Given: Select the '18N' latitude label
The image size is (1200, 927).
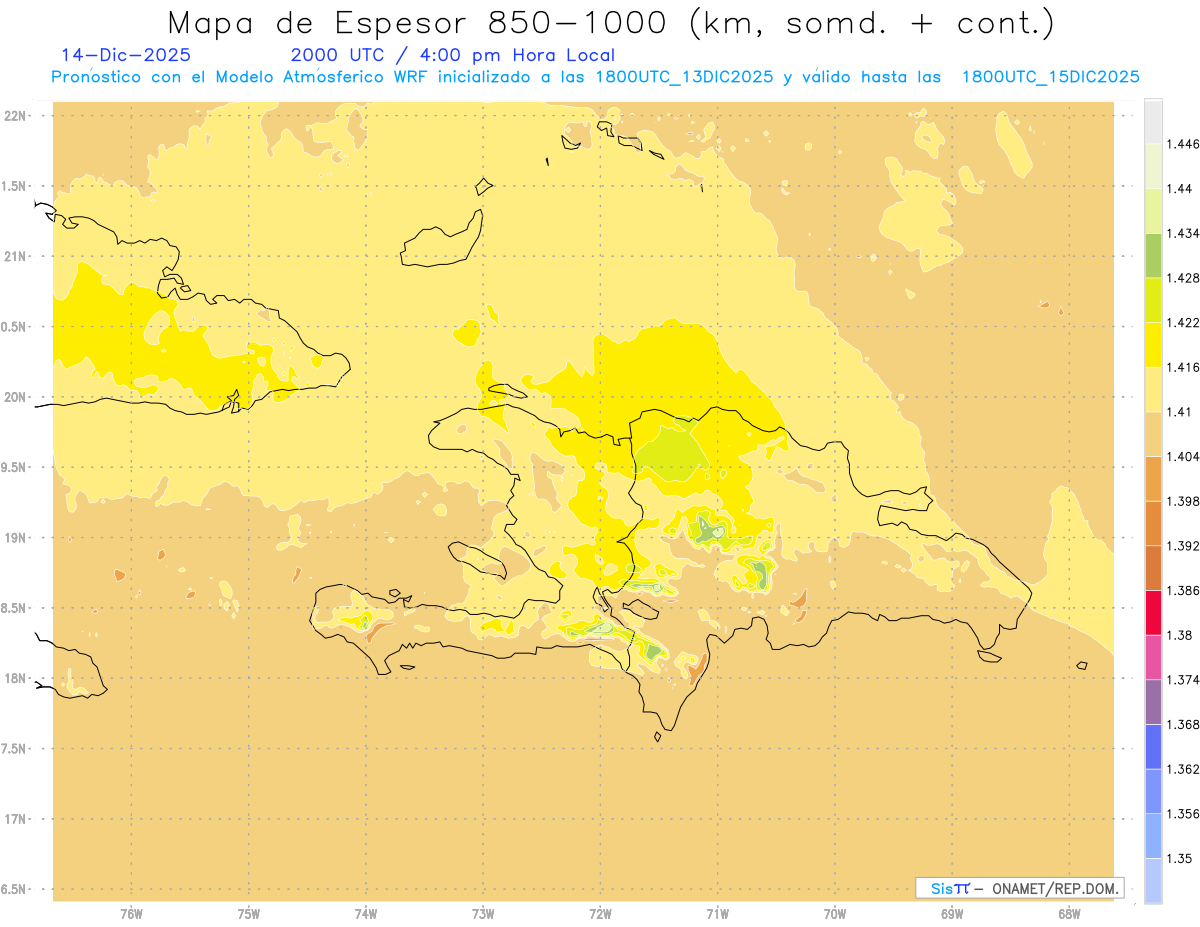Looking at the screenshot, I should tap(15, 679).
